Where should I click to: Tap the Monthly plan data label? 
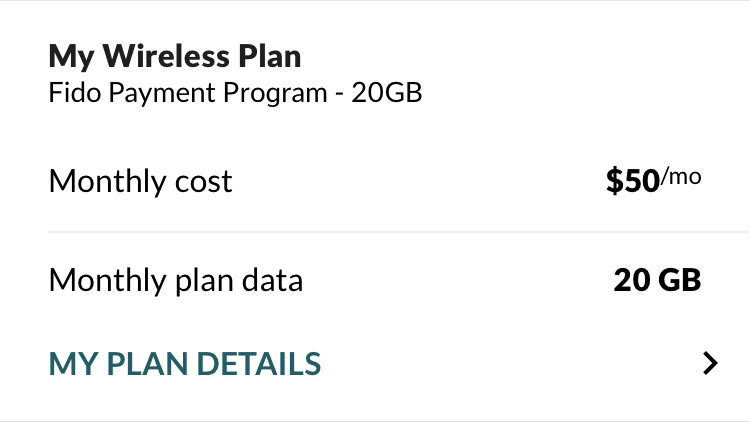click(175, 281)
